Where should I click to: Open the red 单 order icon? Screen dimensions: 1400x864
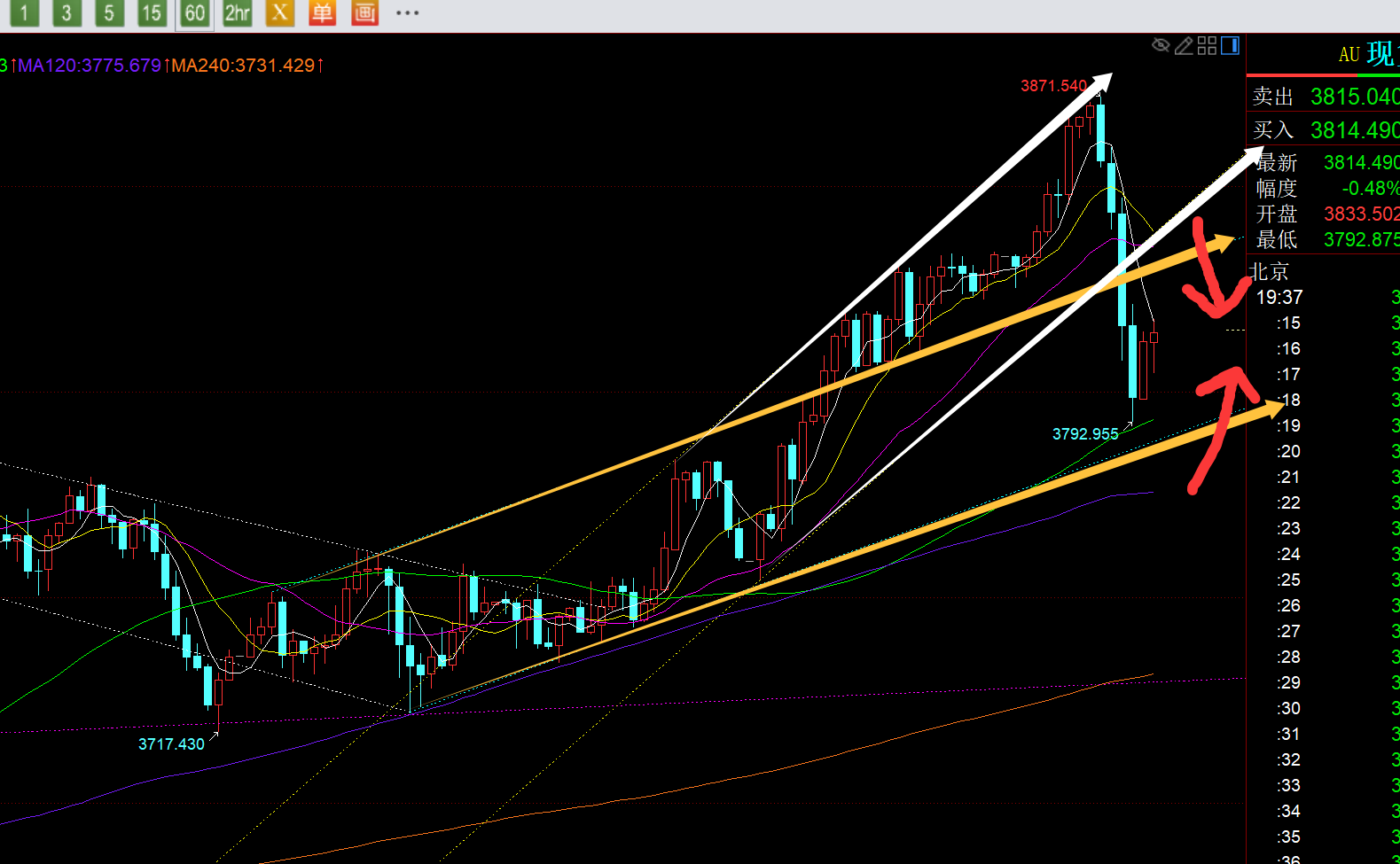click(322, 13)
